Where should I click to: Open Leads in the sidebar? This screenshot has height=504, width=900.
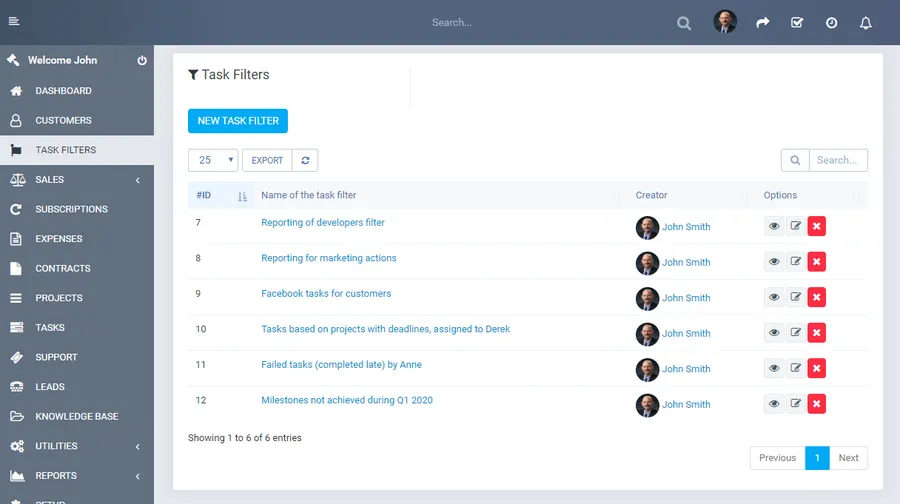[x=77, y=387]
